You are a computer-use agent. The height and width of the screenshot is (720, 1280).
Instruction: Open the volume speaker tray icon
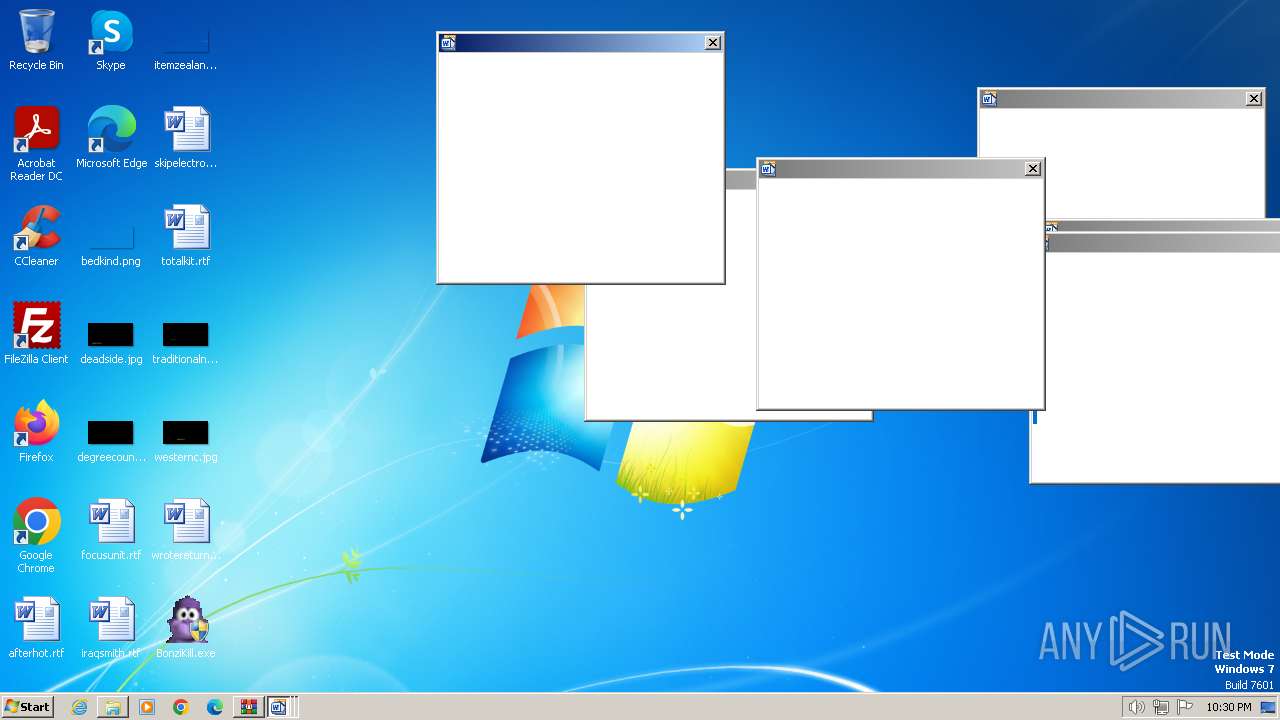click(x=1136, y=707)
